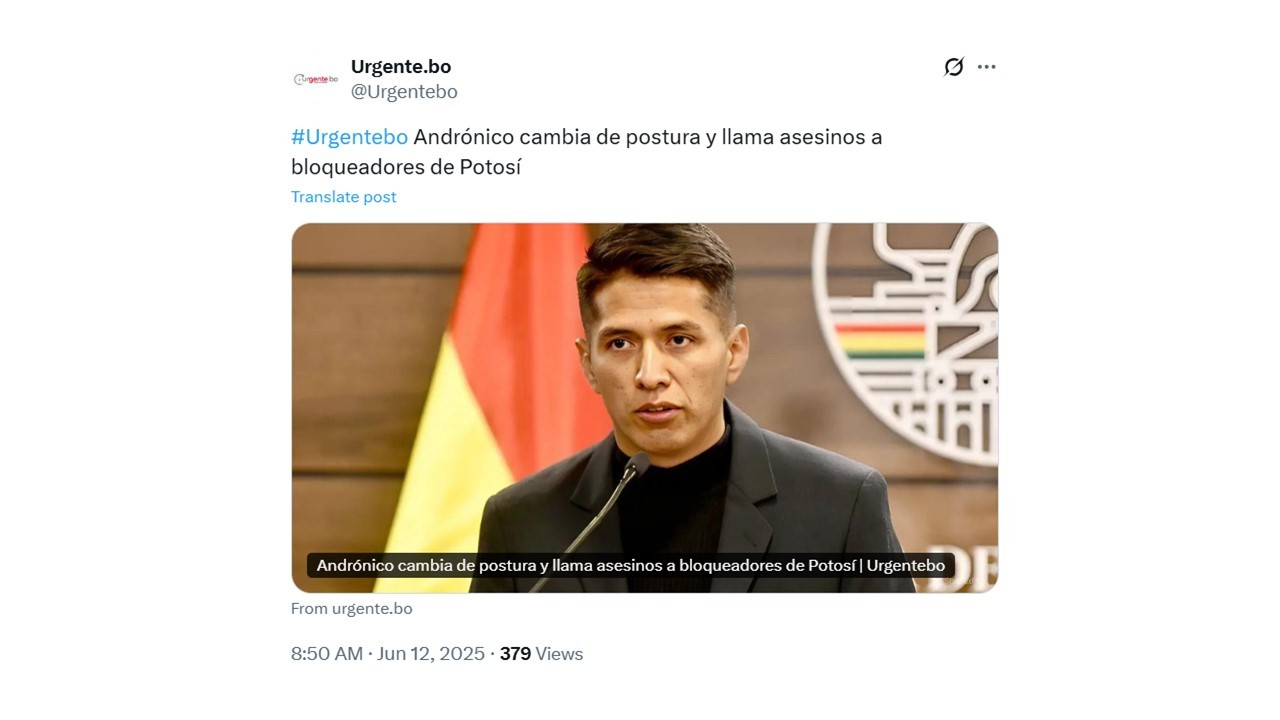Follow the #Urgentebo hashtag link
1280x720 pixels.
pos(349,137)
